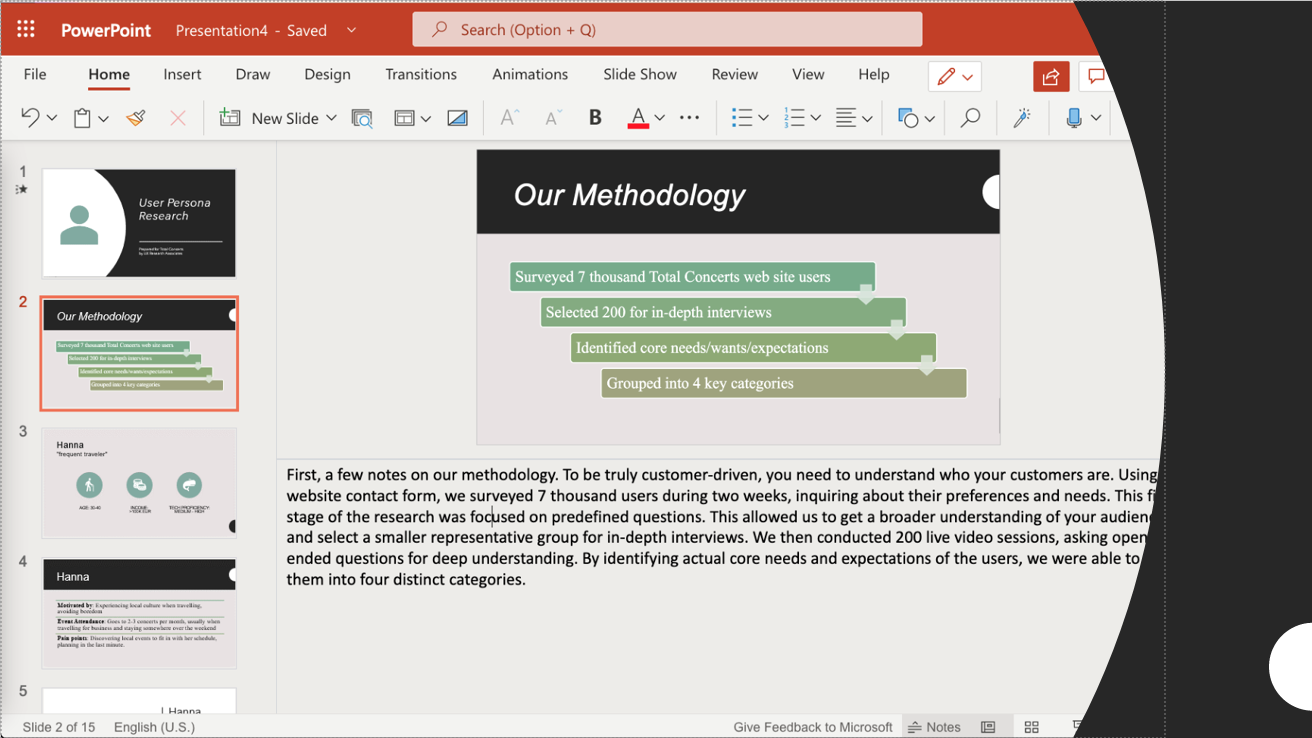Expand the Layout dropdown arrow
The height and width of the screenshot is (738, 1312).
(426, 118)
